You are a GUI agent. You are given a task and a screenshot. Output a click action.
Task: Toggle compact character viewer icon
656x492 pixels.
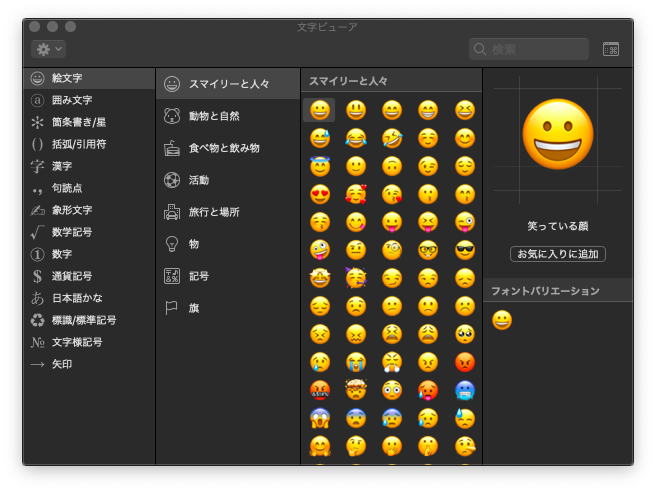pyautogui.click(x=610, y=49)
